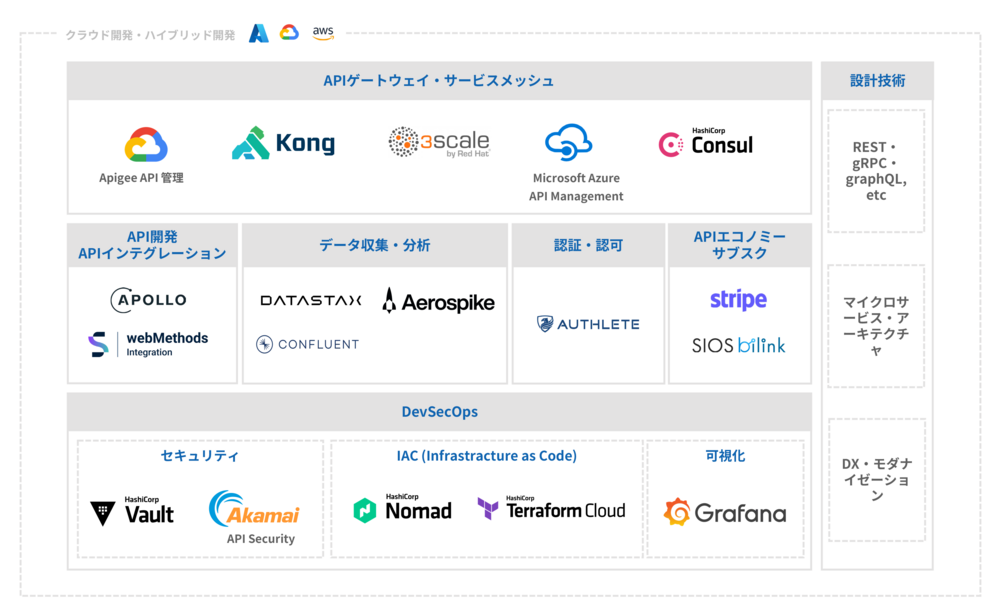Click the 'データ収集・分析' heading

click(375, 246)
